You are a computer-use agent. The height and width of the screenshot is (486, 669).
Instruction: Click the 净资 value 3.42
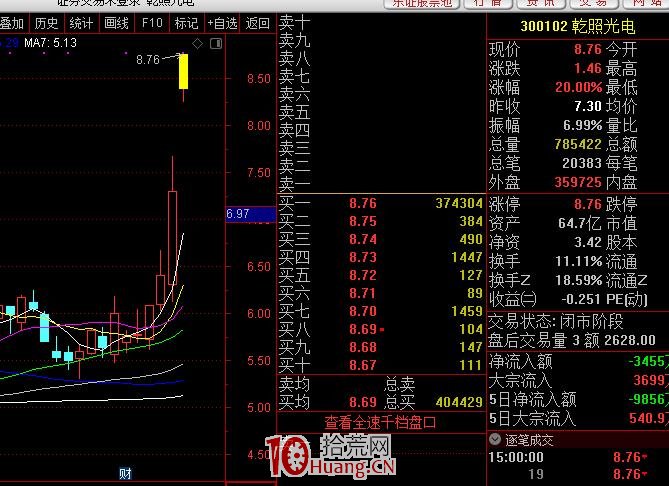(x=588, y=242)
